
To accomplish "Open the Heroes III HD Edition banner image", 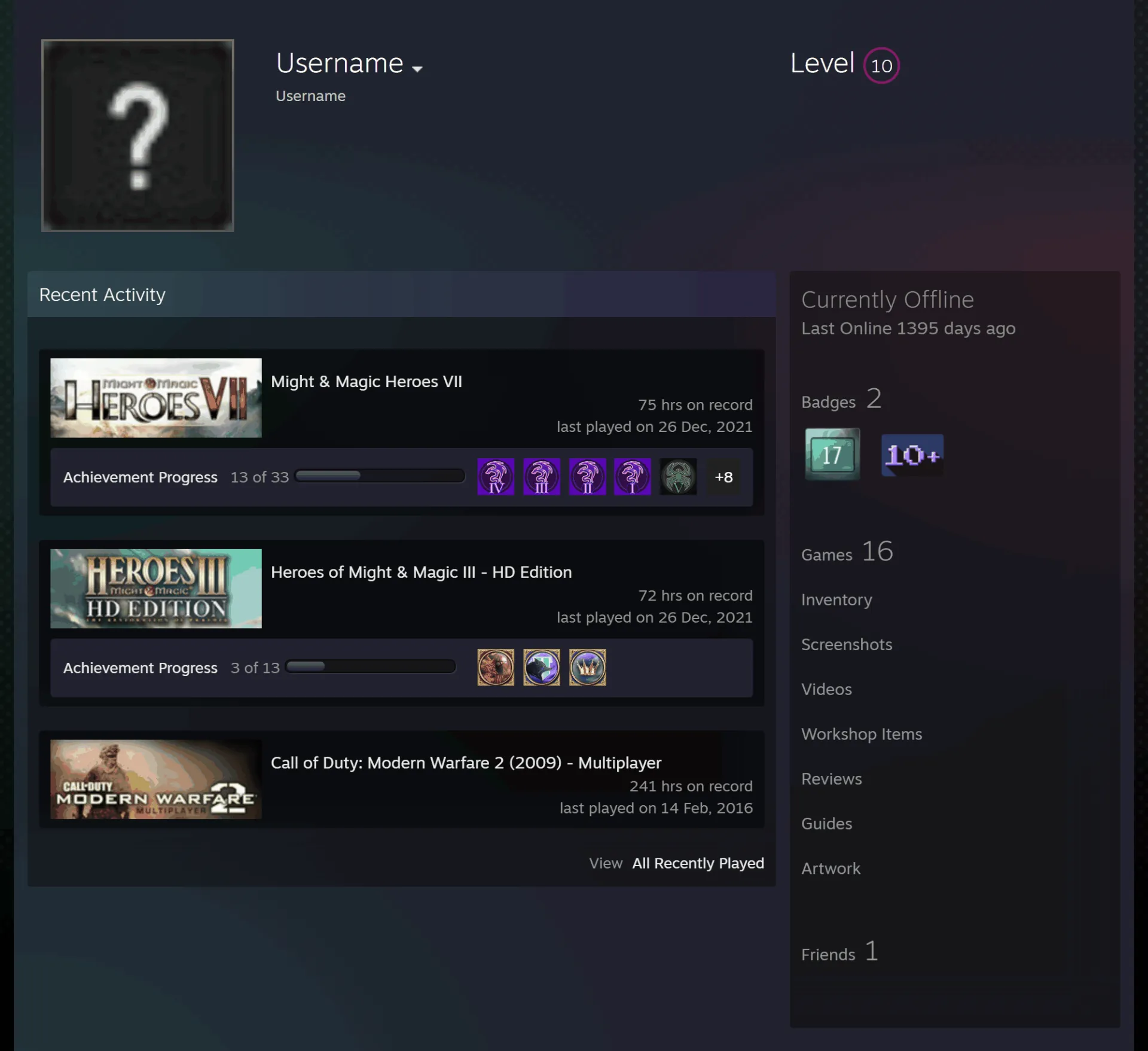I will coord(156,589).
